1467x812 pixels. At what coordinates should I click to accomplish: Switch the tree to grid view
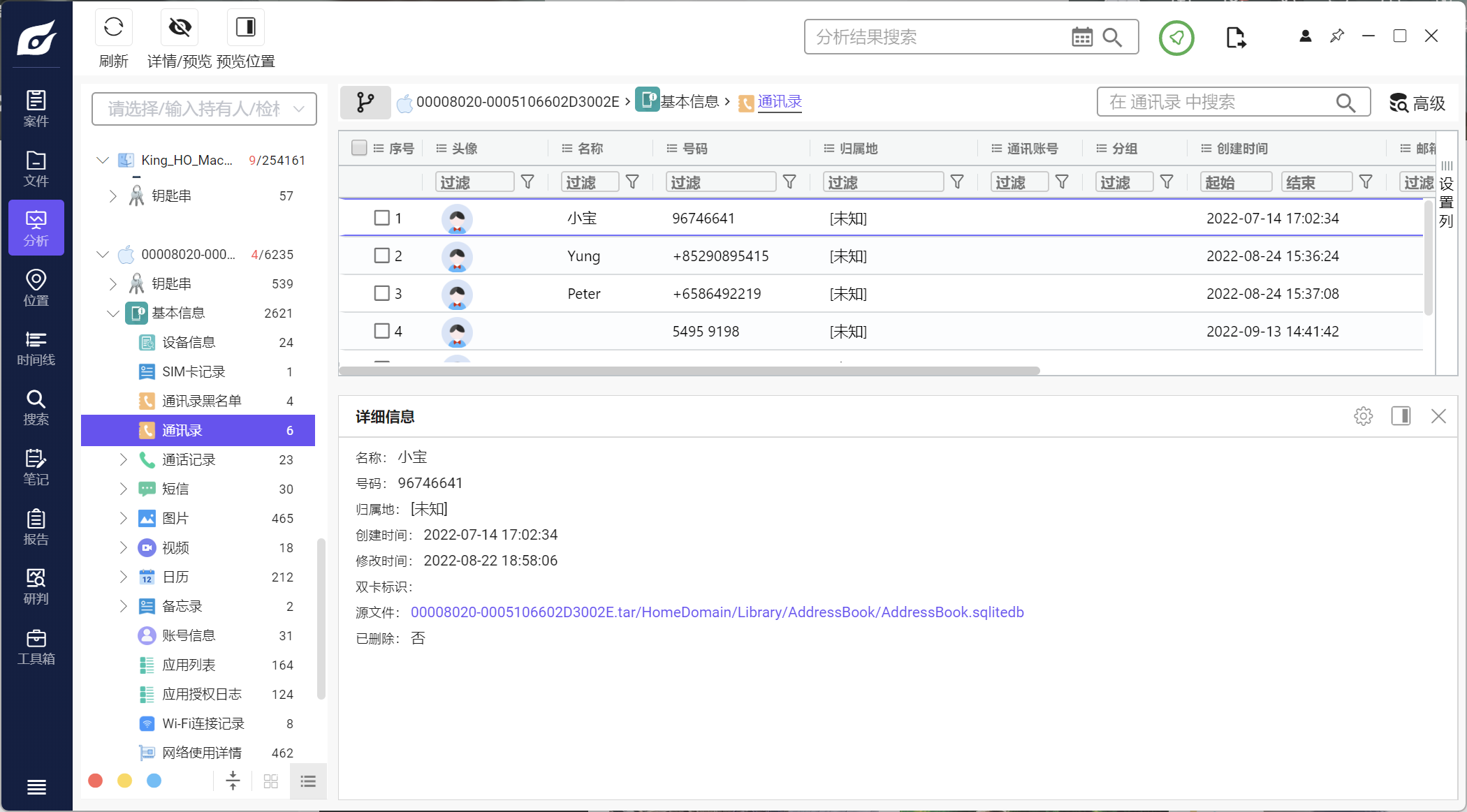pyautogui.click(x=271, y=781)
